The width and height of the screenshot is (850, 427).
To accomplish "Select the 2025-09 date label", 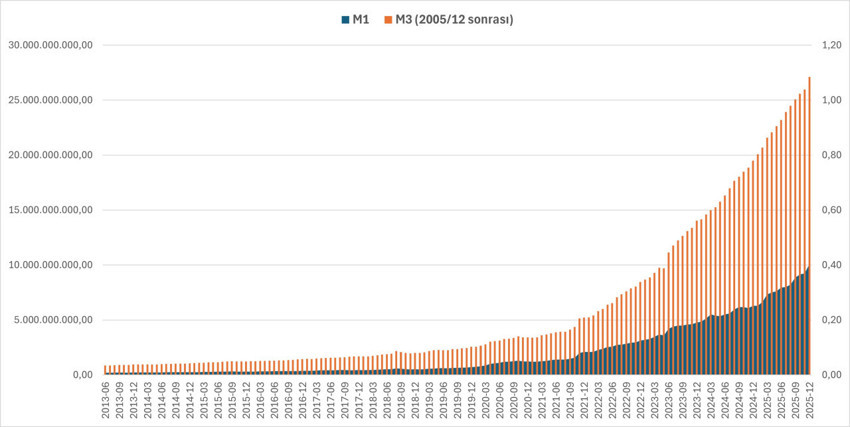I will tap(796, 399).
